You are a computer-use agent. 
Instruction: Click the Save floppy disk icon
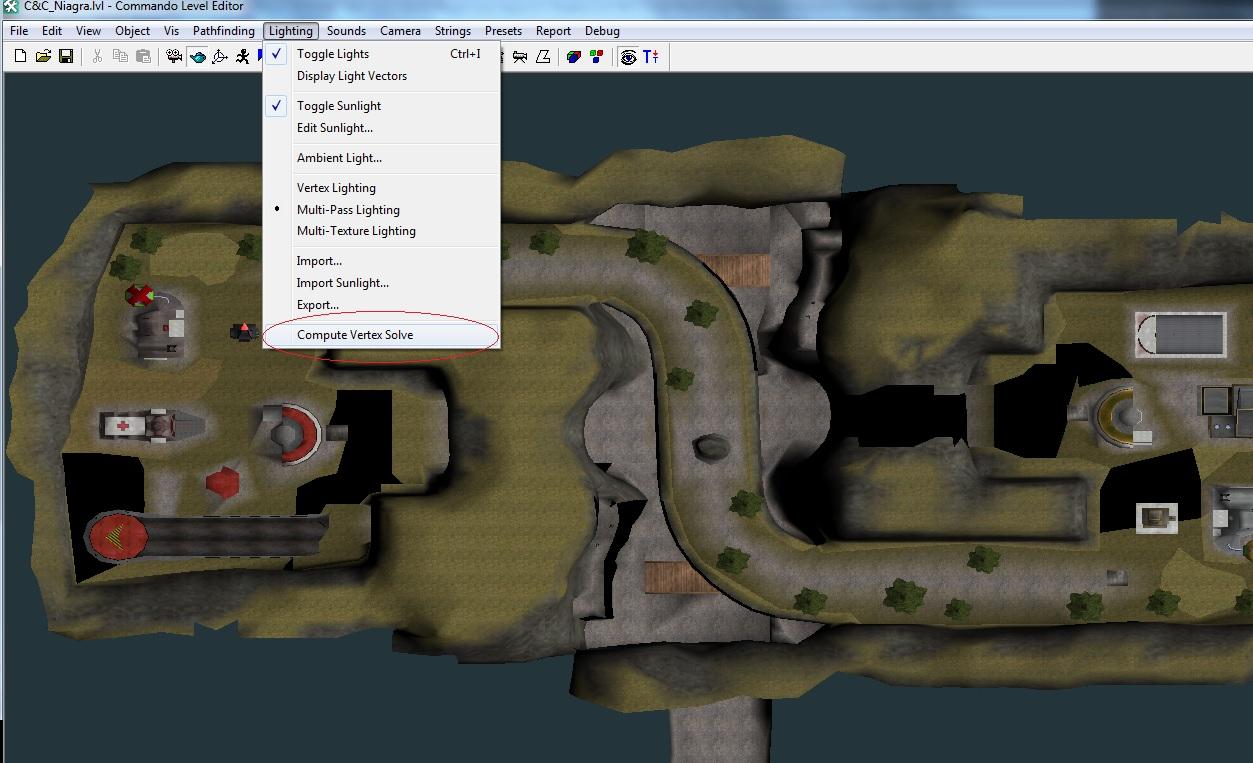[x=66, y=57]
